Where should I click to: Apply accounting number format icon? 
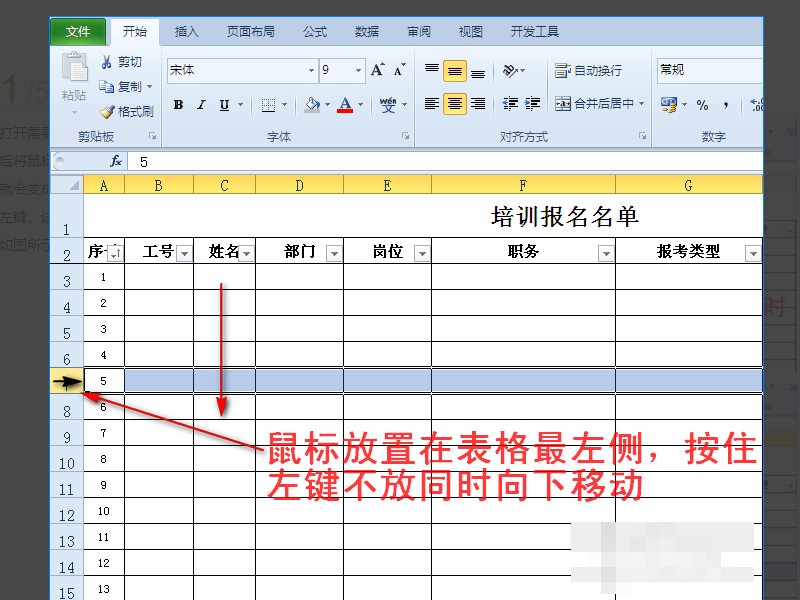668,105
